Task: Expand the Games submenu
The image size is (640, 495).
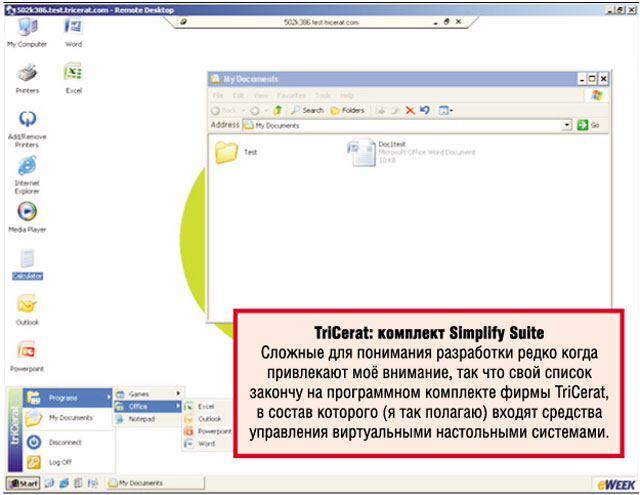Action: (148, 394)
